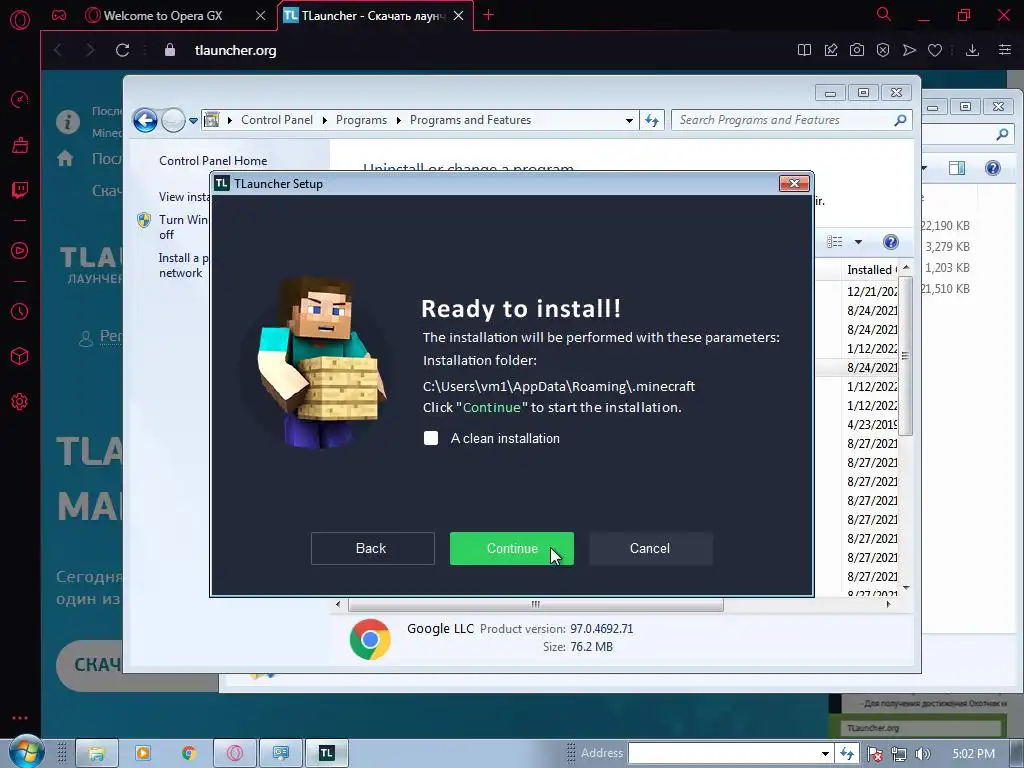1024x768 pixels.
Task: Click the site lock security icon
Action: pos(170,50)
